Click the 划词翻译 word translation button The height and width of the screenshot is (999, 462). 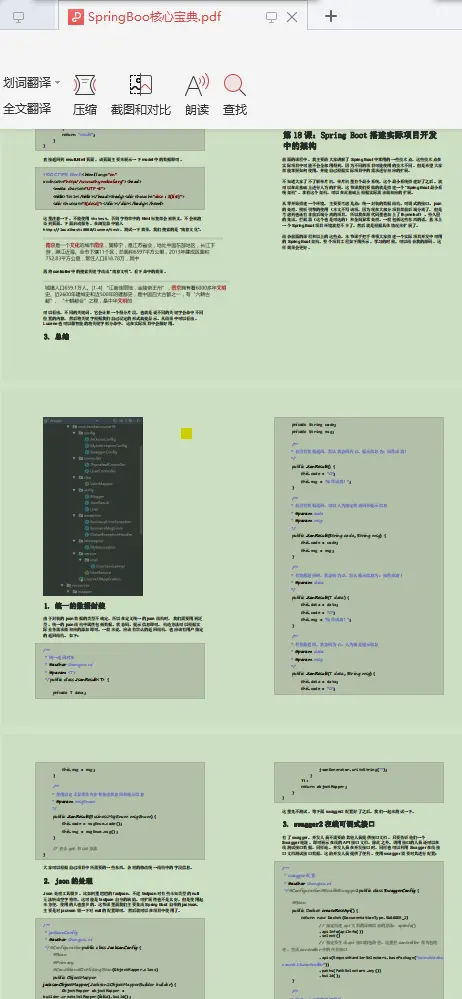pyautogui.click(x=27, y=82)
